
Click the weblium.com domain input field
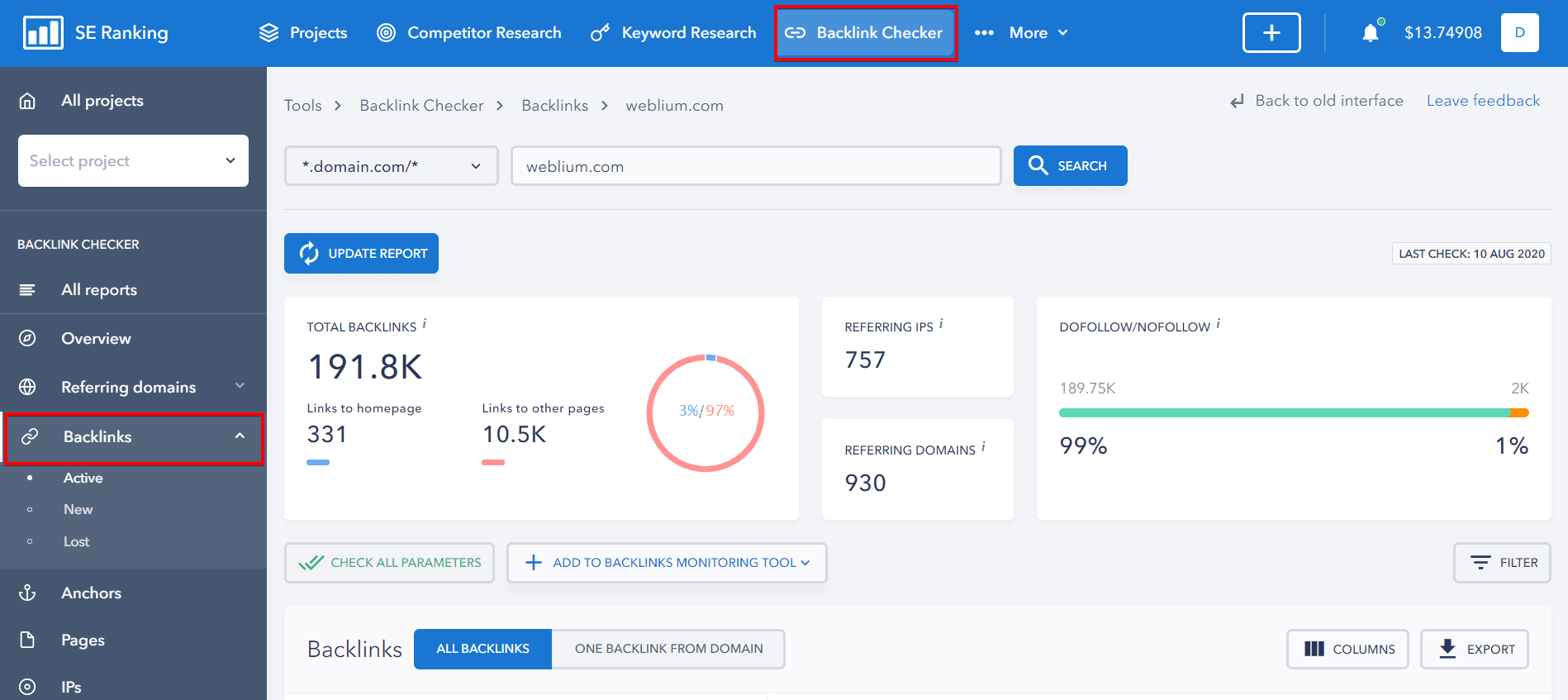[756, 166]
